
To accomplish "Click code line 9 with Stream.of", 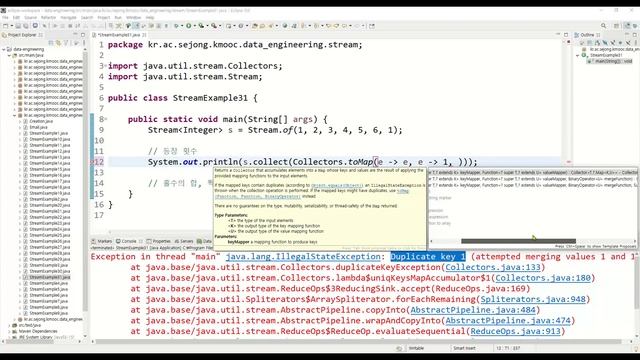I will [x=275, y=130].
